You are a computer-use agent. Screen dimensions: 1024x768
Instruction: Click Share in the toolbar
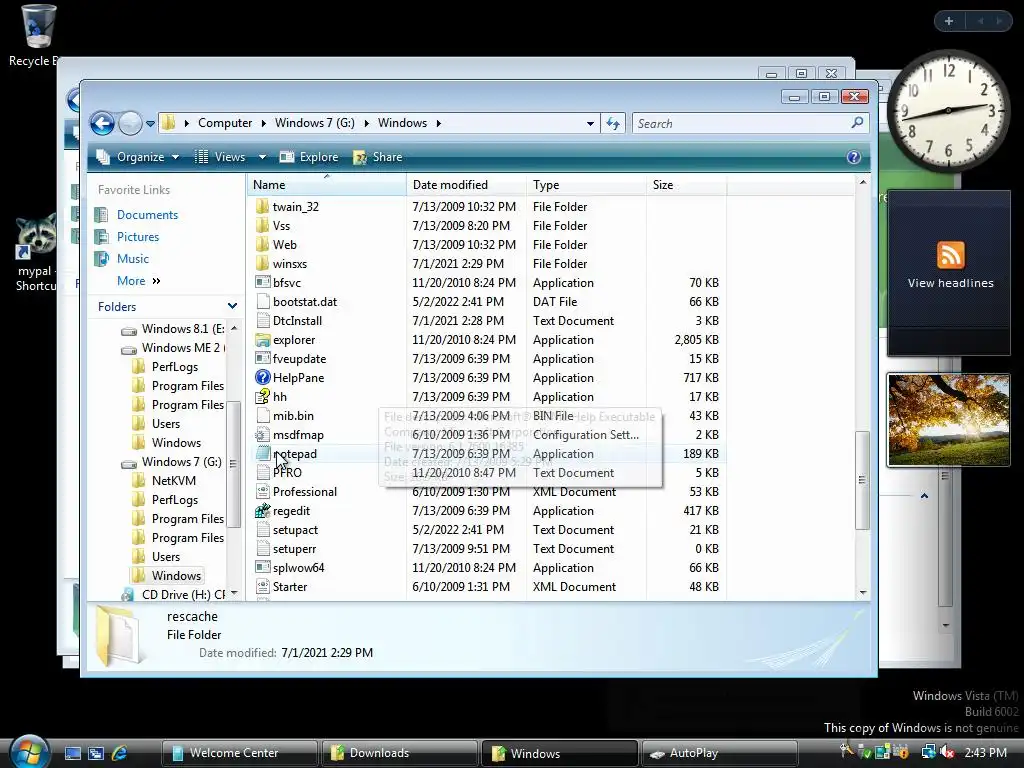pyautogui.click(x=377, y=157)
